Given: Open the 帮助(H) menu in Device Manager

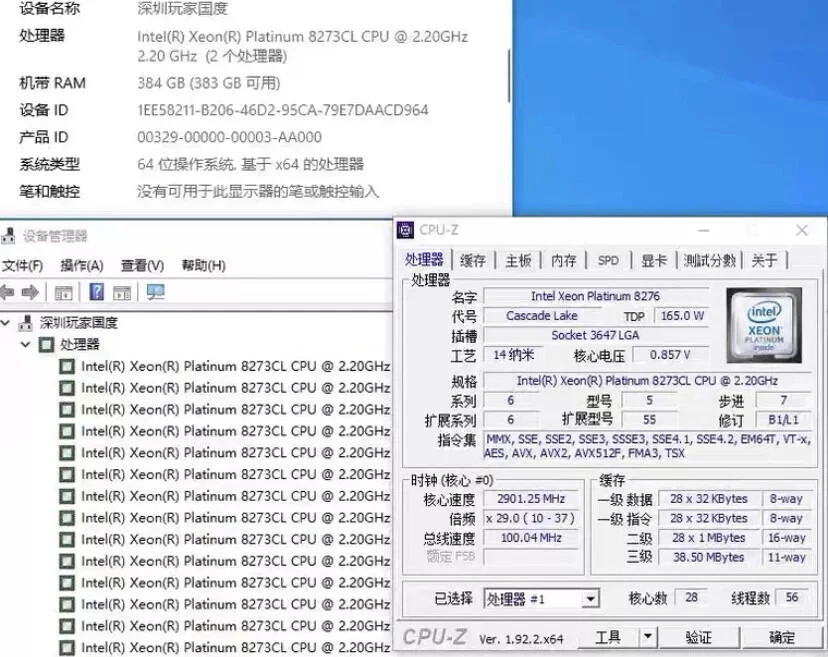Looking at the screenshot, I should coord(204,265).
